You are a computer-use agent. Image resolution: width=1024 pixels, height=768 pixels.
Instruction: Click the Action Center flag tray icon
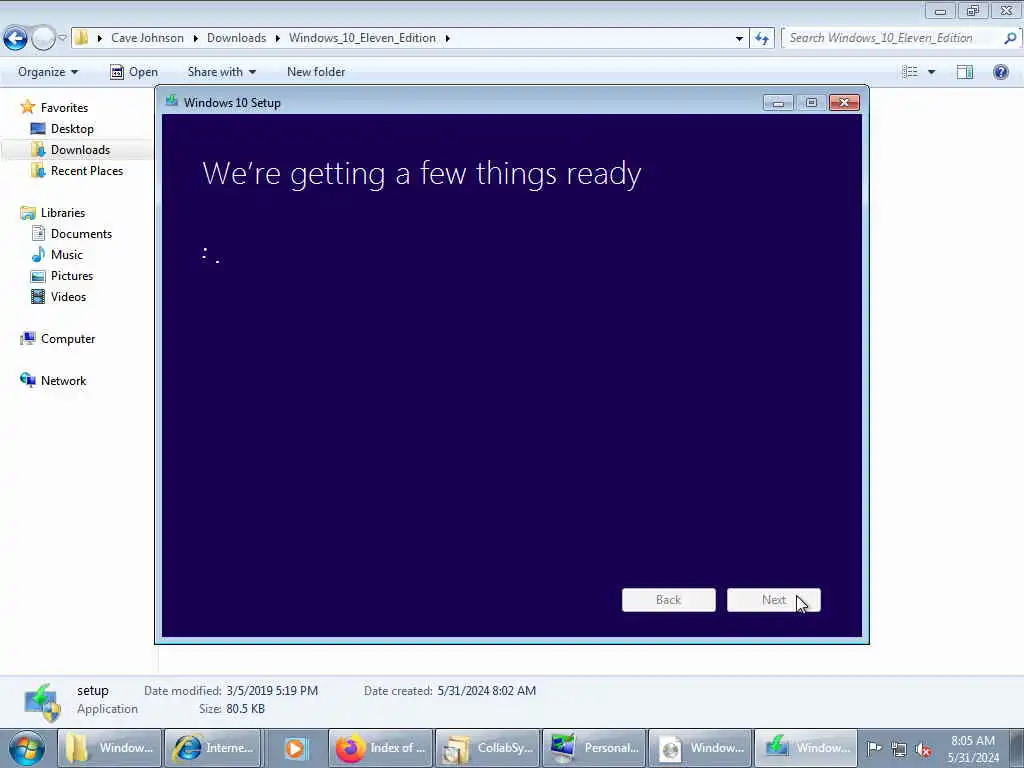pos(874,748)
